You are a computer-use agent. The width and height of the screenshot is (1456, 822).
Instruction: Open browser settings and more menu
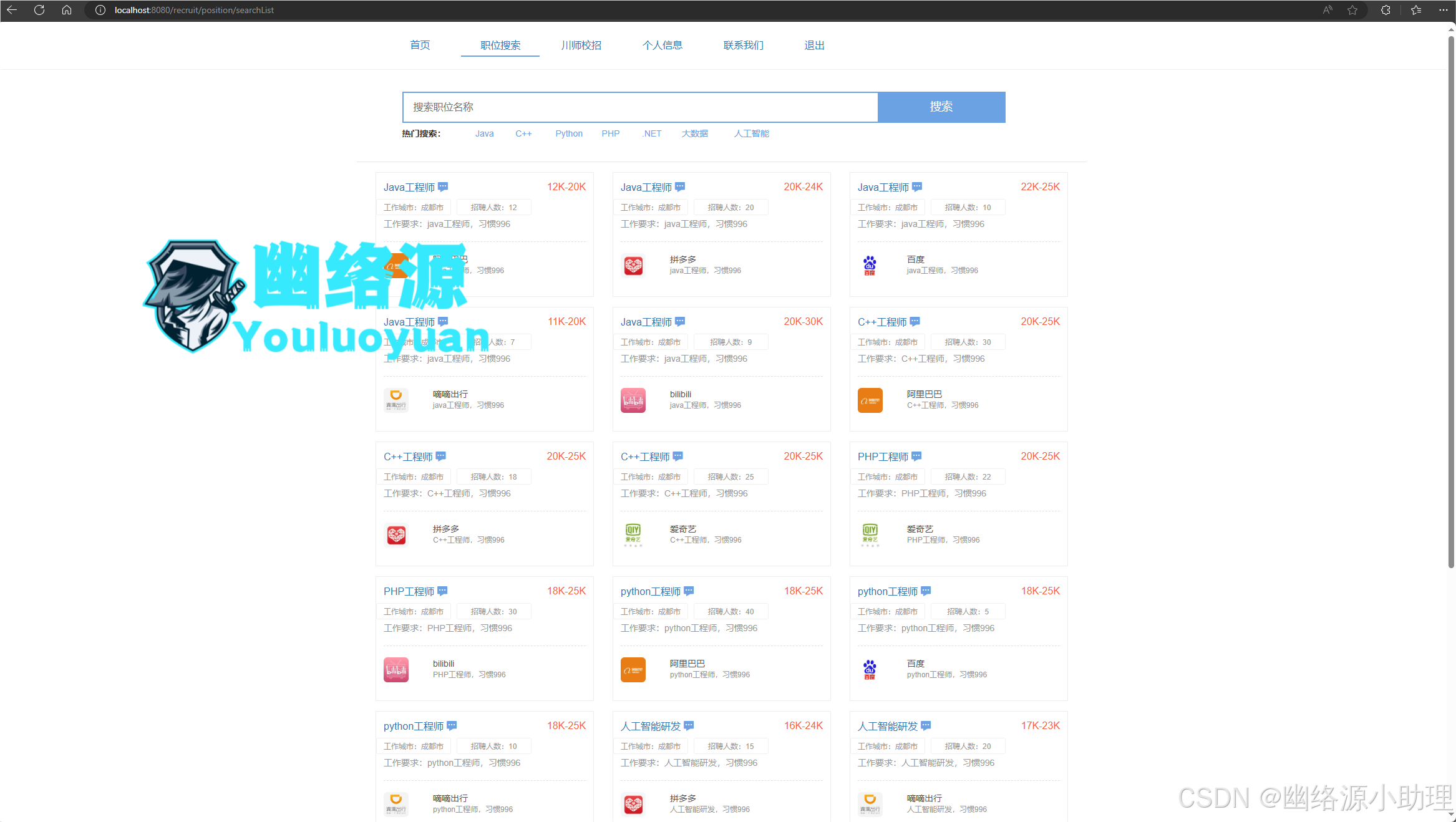1443,10
